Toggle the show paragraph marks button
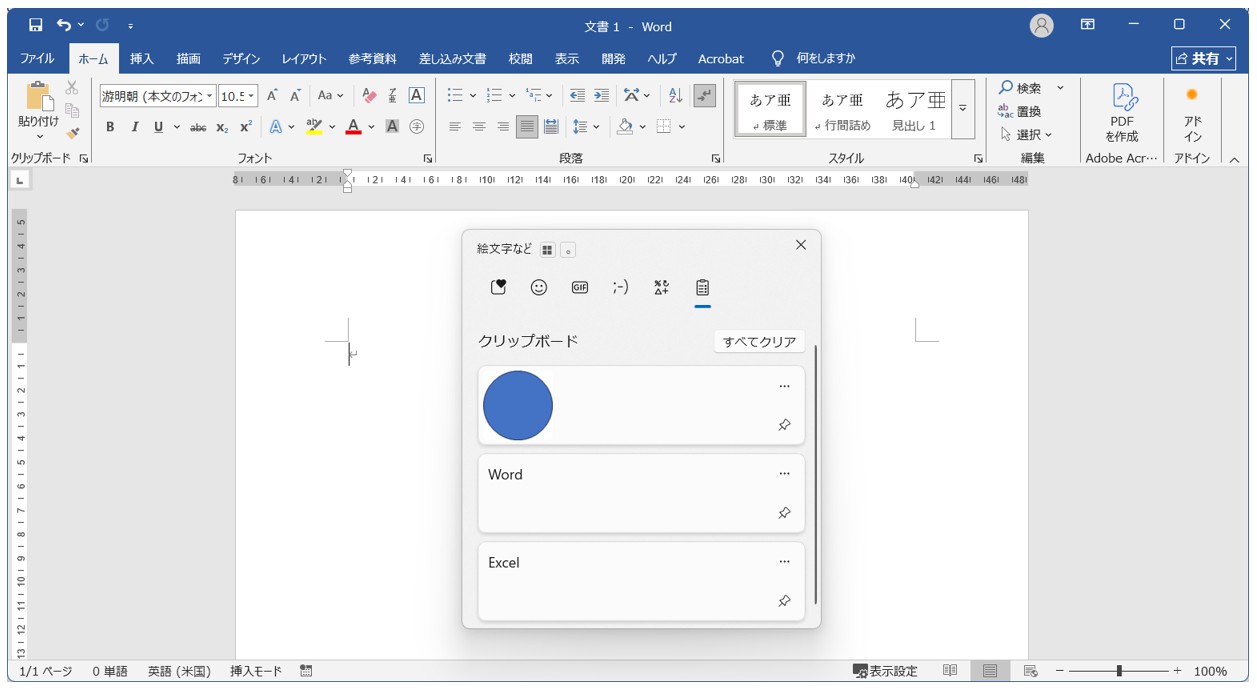This screenshot has height=690, width=1257. coord(706,96)
